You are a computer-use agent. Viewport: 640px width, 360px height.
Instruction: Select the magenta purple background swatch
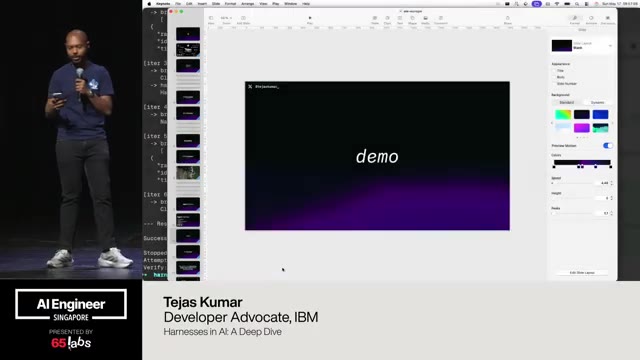pyautogui.click(x=582, y=128)
